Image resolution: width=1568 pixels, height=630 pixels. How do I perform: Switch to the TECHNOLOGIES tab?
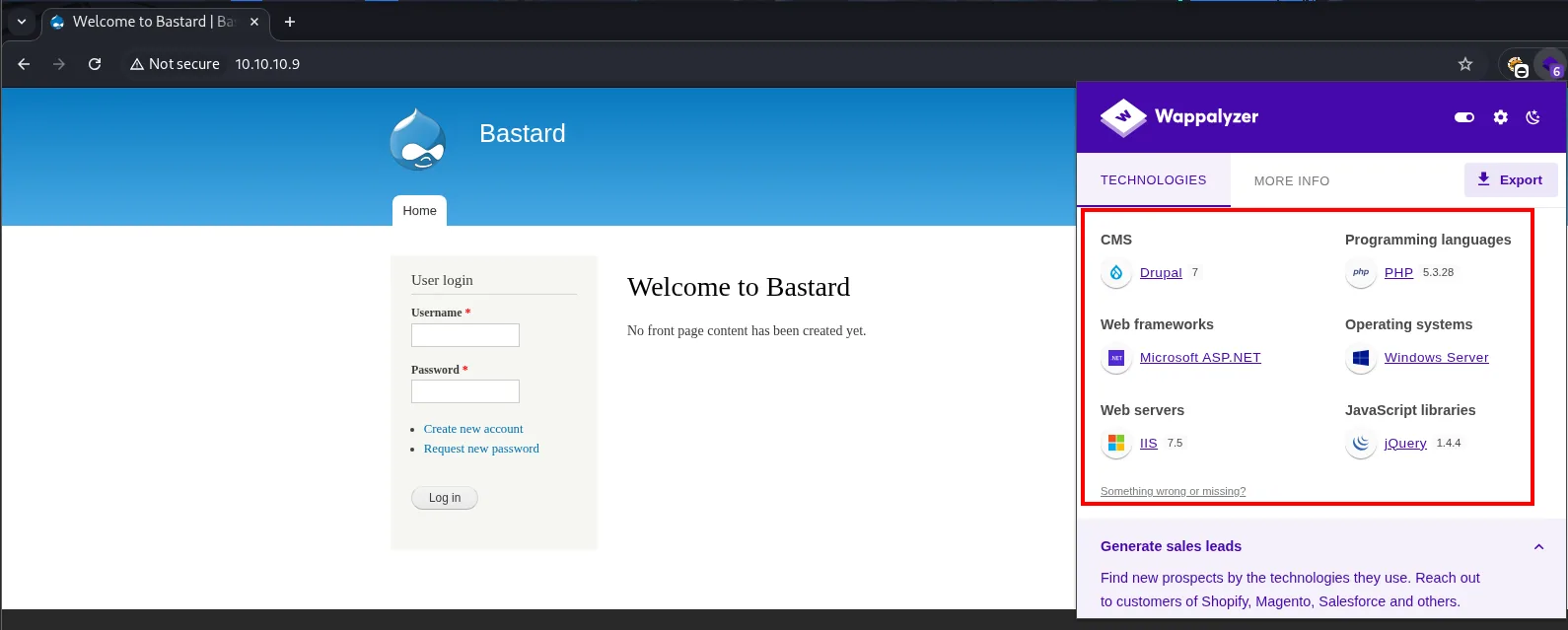click(x=1154, y=180)
